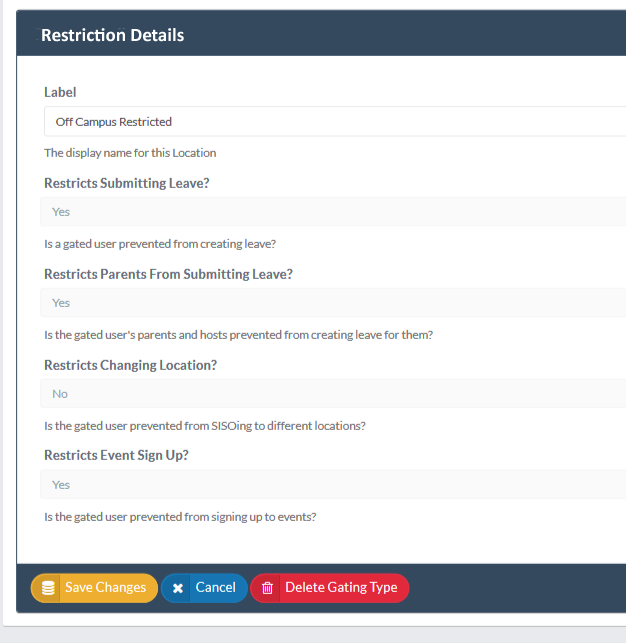Focus the Off Campus Restricted label field

335,121
